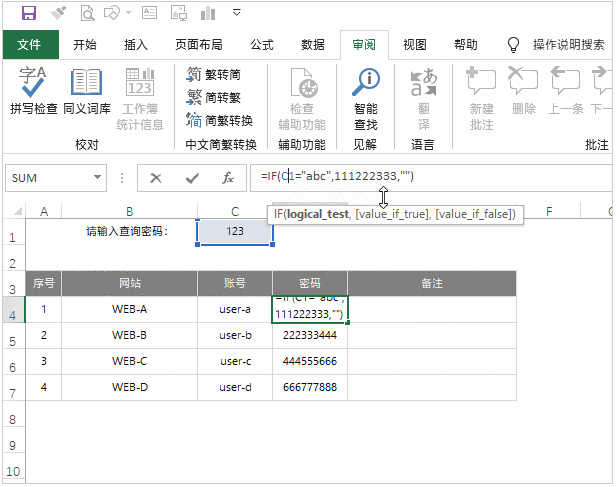Screen dimensions: 616x487
Task: Click the editing cell D4 with formula
Action: (x=310, y=309)
